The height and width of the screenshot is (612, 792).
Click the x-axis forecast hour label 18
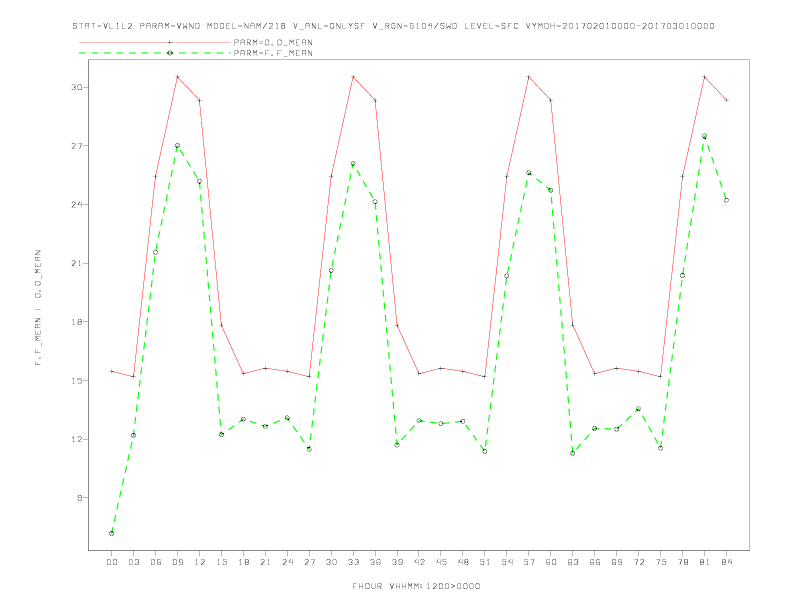point(243,562)
